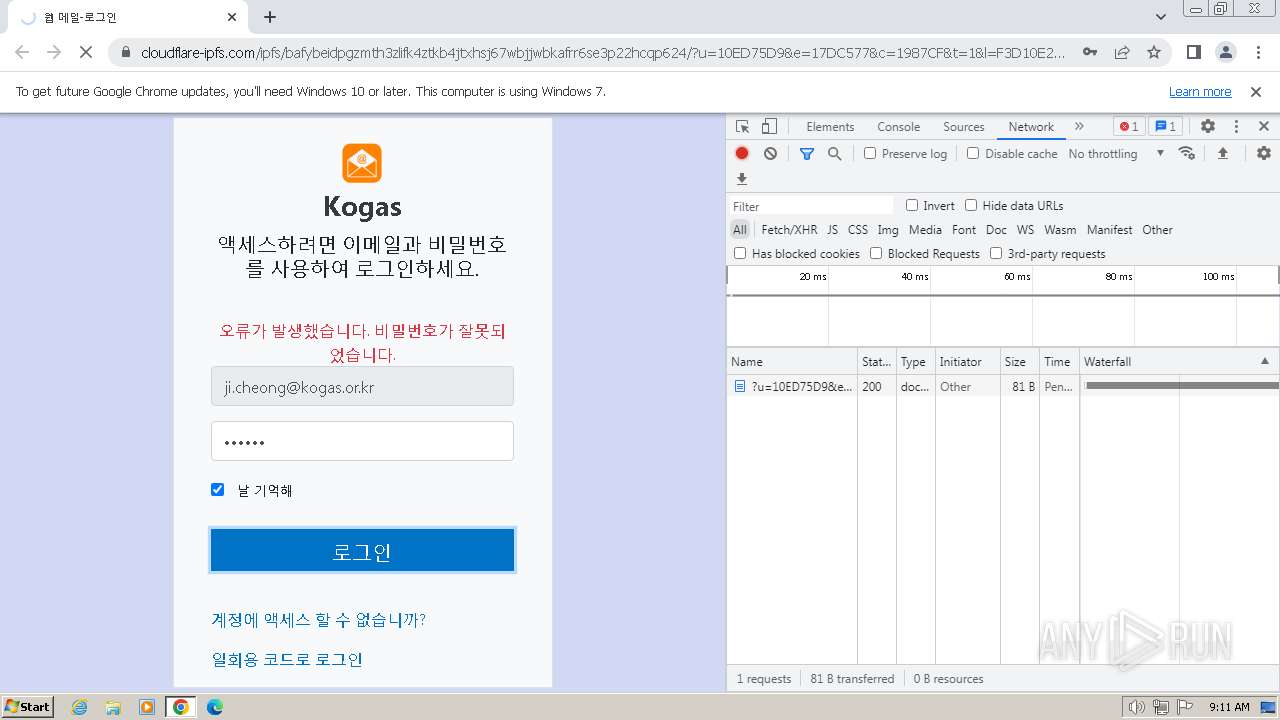The image size is (1280, 720).
Task: Check 3rd-party requests option
Action: (x=996, y=254)
